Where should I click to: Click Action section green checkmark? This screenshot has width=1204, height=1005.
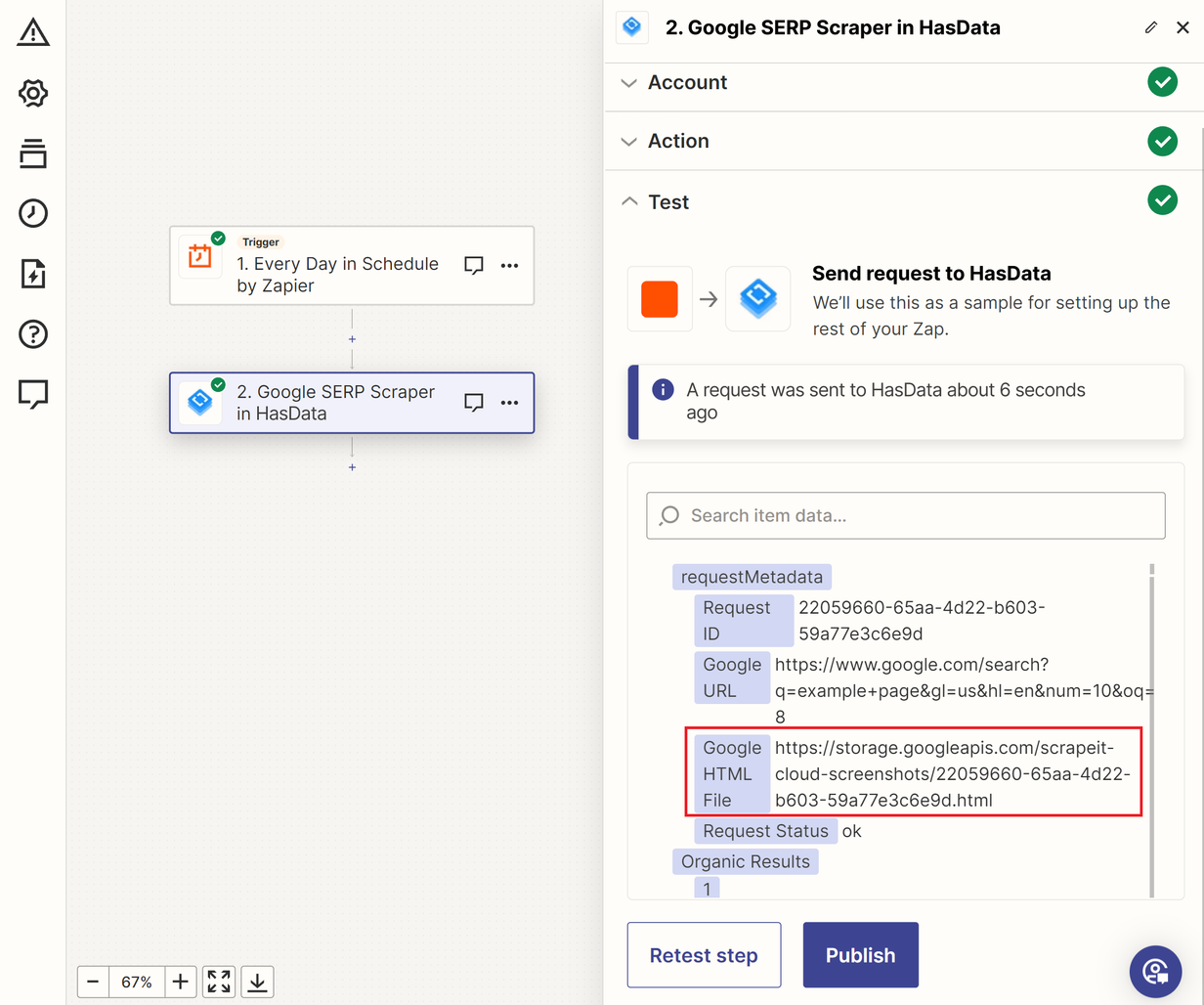1163,141
